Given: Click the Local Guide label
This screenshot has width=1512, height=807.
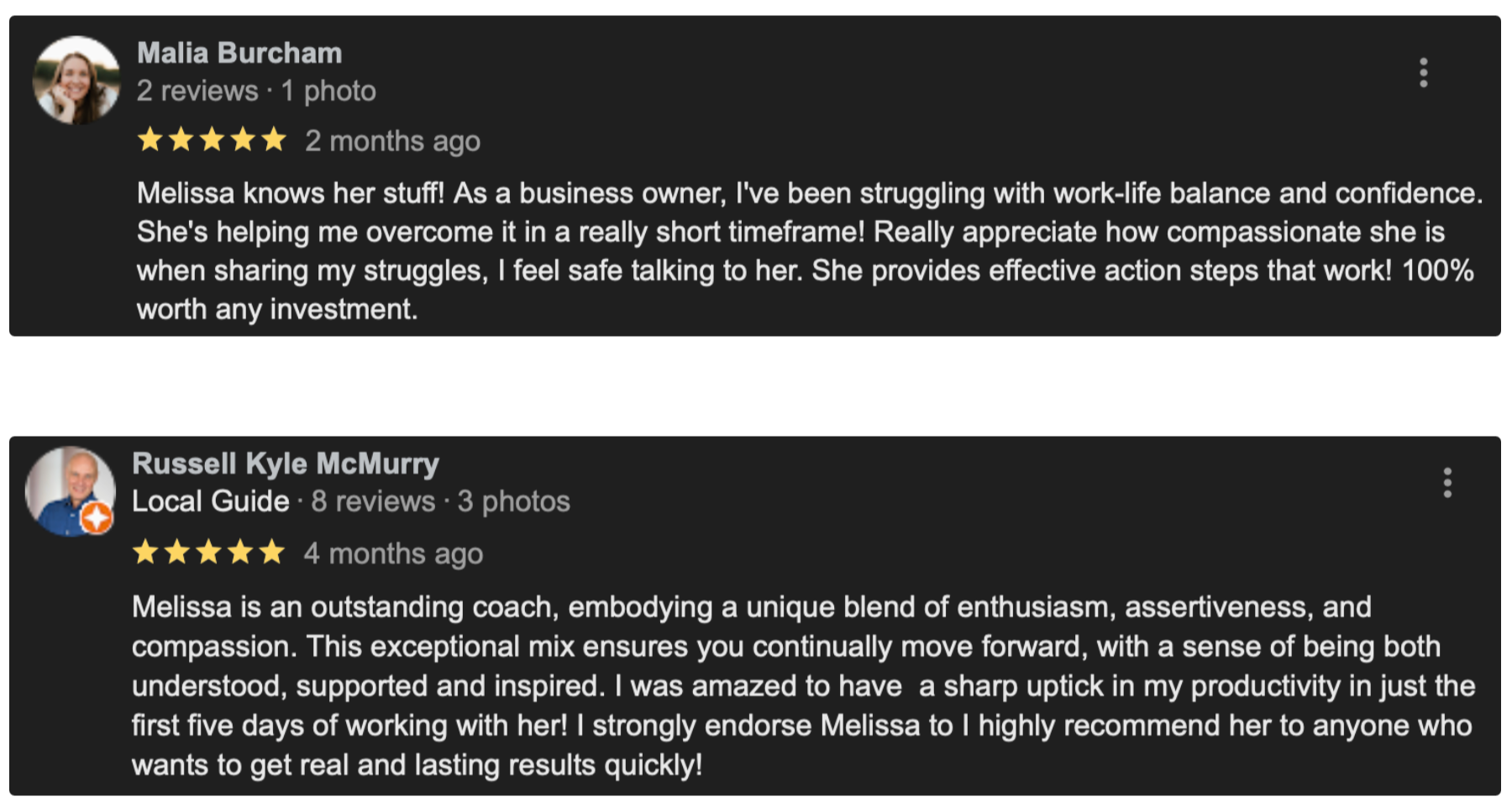Looking at the screenshot, I should [x=210, y=501].
